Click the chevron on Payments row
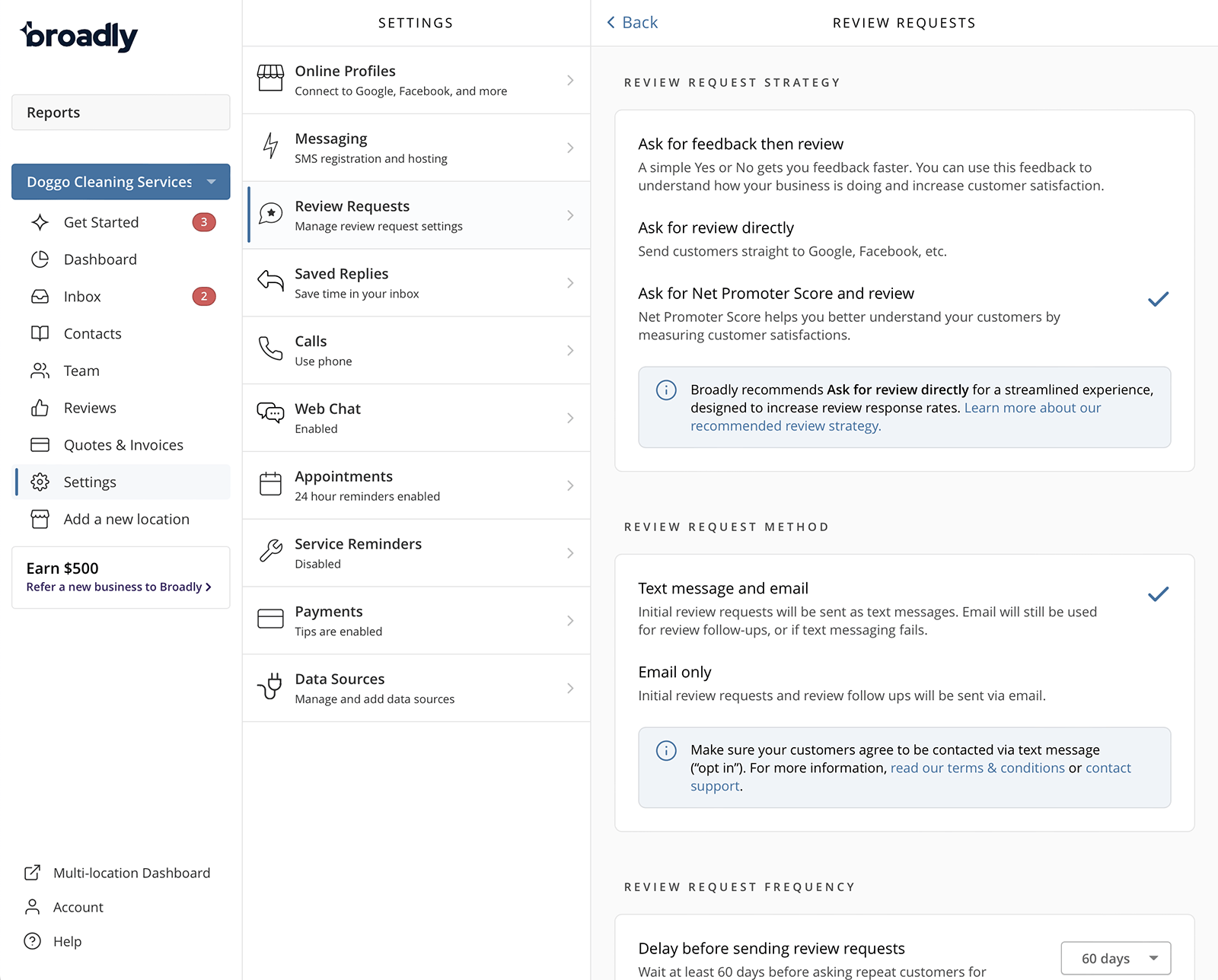 coord(570,621)
